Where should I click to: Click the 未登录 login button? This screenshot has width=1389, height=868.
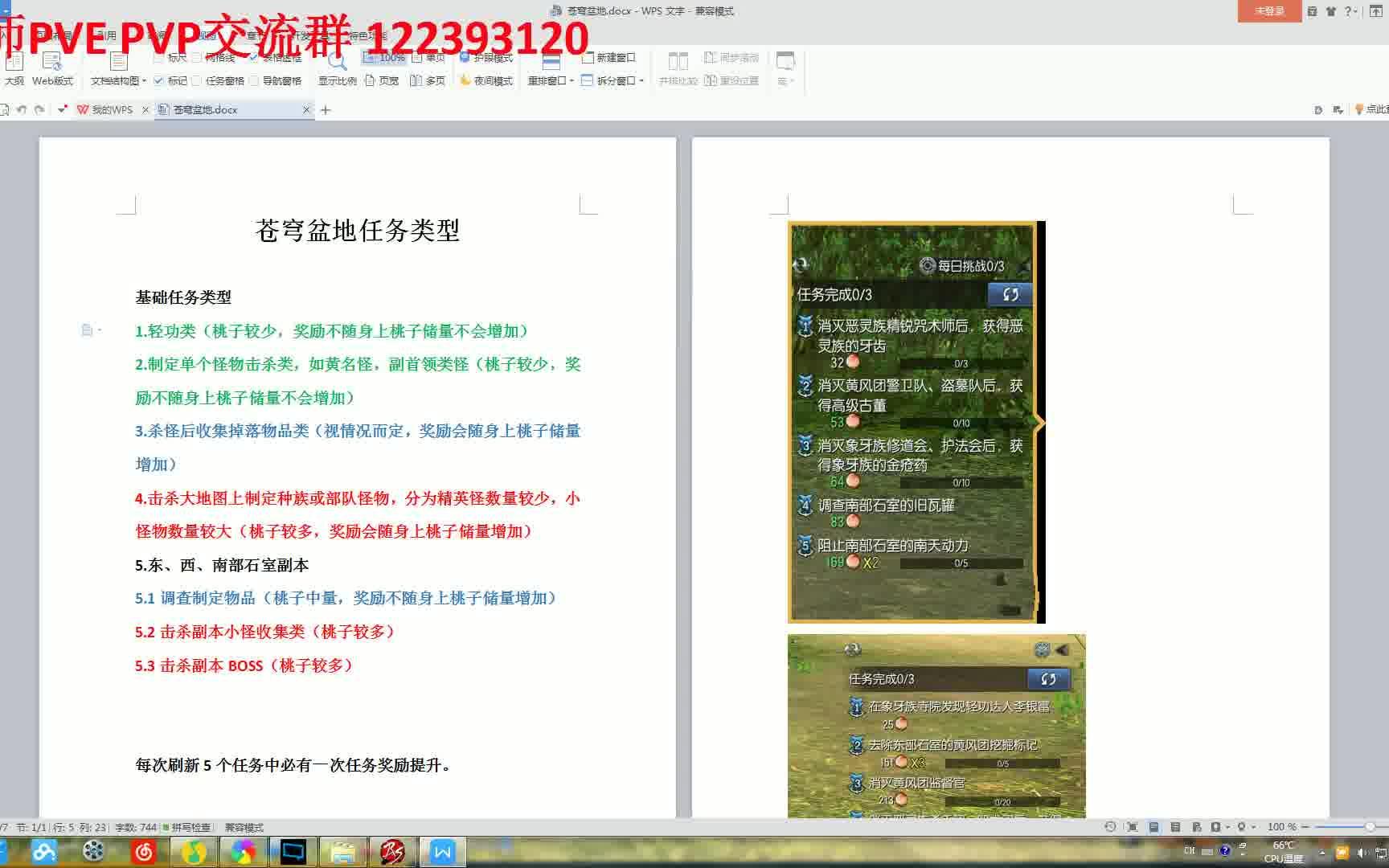pyautogui.click(x=1269, y=11)
